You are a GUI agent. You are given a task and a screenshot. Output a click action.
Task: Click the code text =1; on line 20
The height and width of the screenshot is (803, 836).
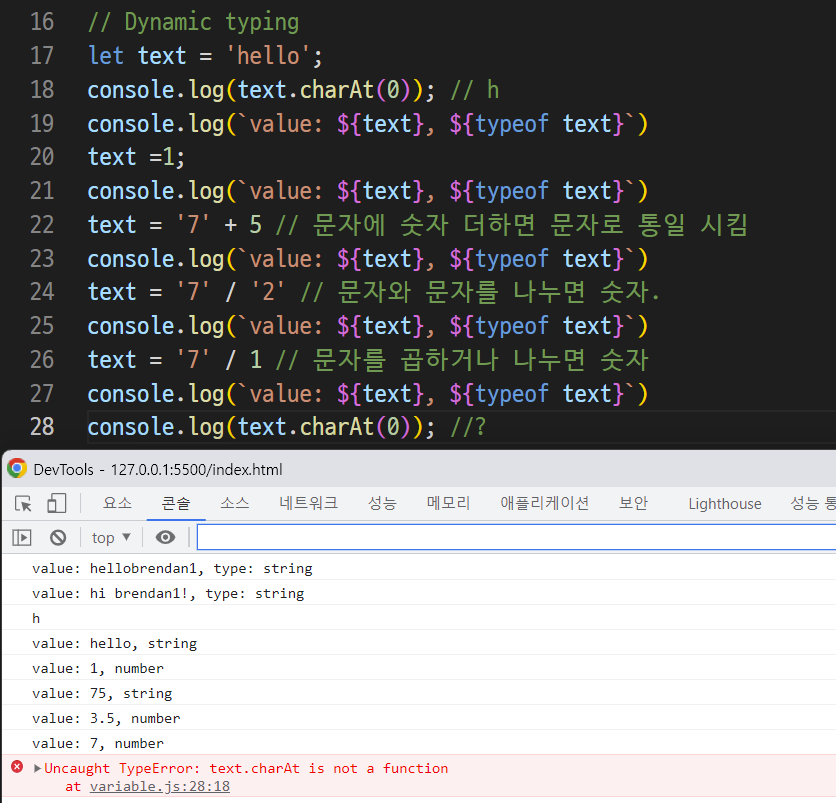pos(136,157)
